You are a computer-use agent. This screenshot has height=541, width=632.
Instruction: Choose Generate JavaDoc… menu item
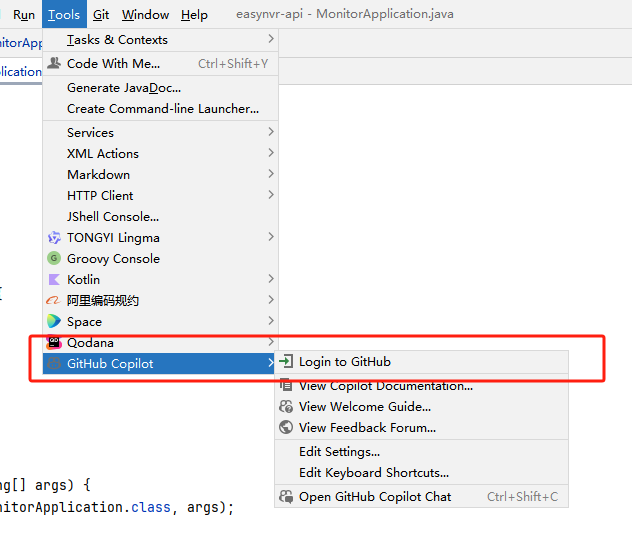(x=160, y=87)
